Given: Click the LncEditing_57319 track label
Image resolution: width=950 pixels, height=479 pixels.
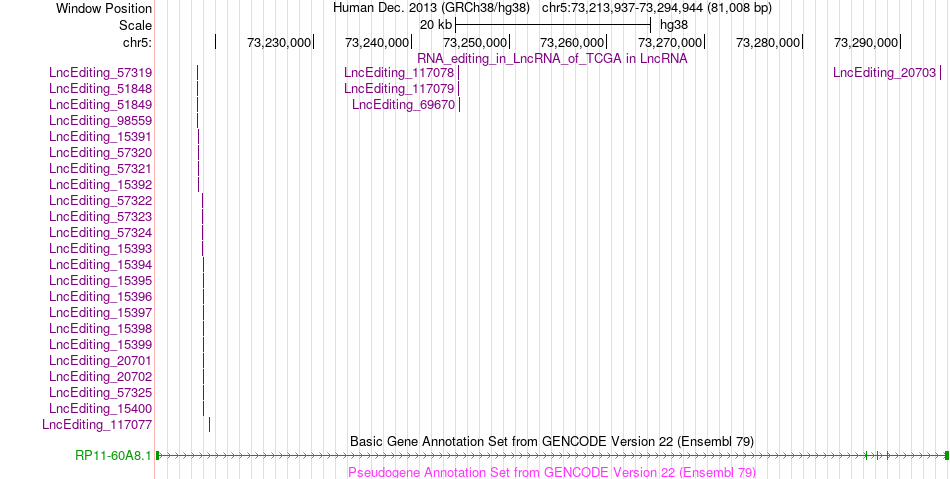Looking at the screenshot, I should click(101, 73).
